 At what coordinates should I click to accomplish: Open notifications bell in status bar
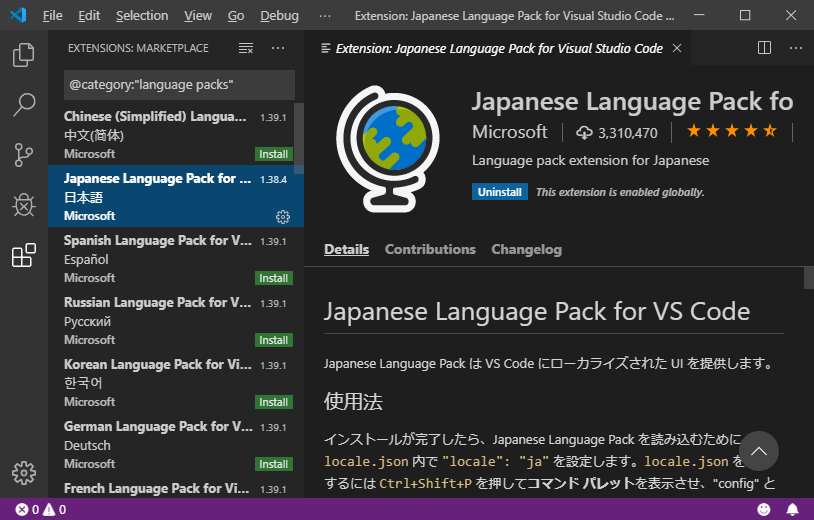tap(793, 510)
